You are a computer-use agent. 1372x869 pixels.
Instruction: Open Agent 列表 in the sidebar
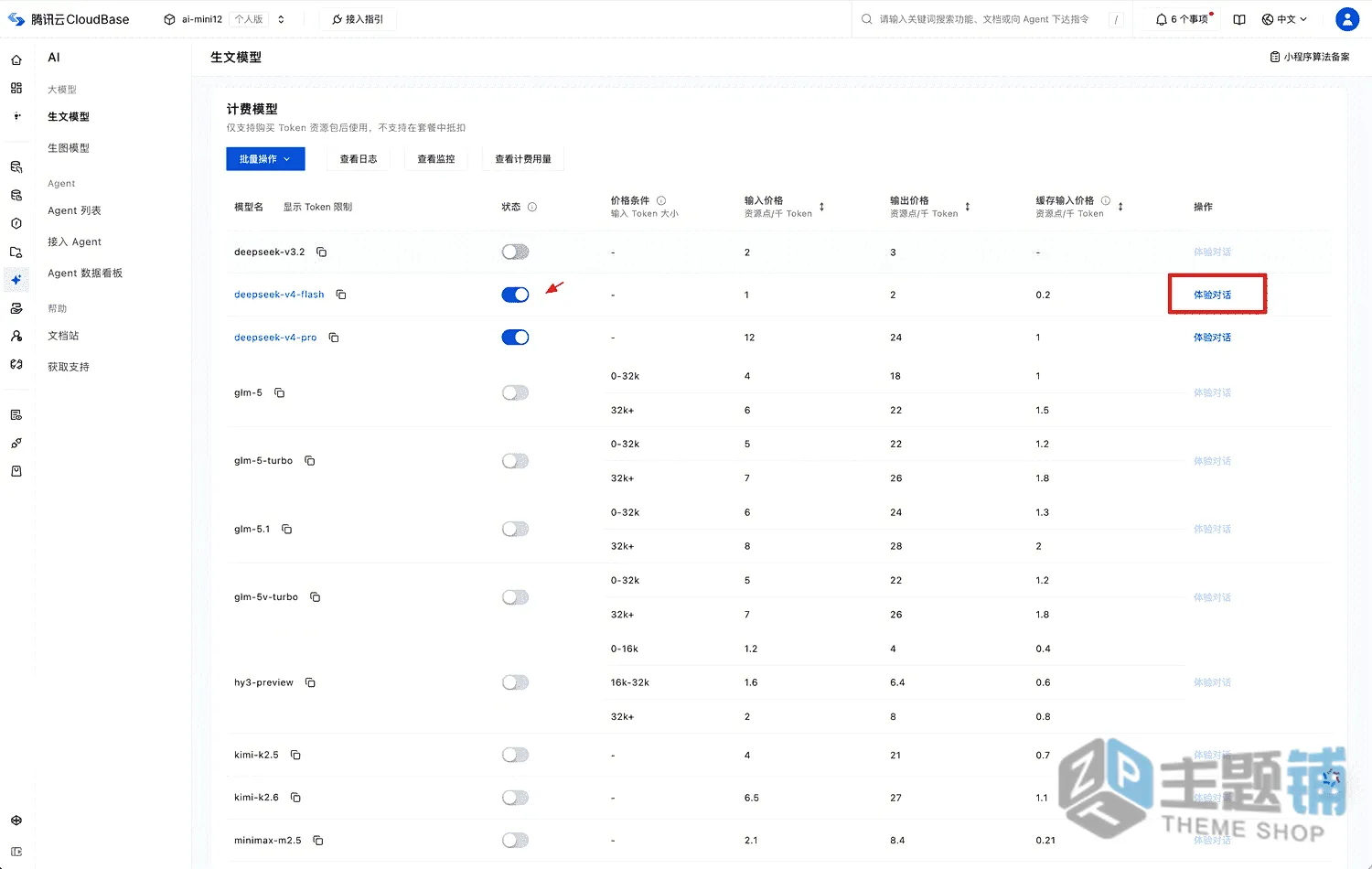(x=75, y=210)
